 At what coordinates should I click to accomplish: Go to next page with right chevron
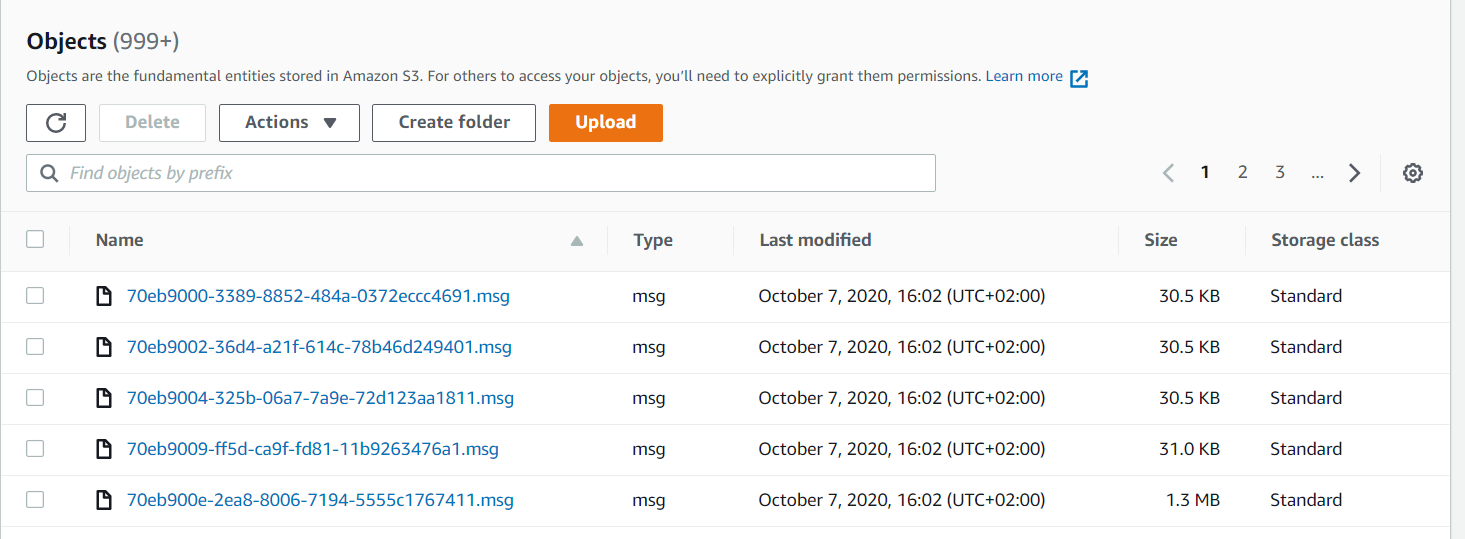(x=1354, y=173)
